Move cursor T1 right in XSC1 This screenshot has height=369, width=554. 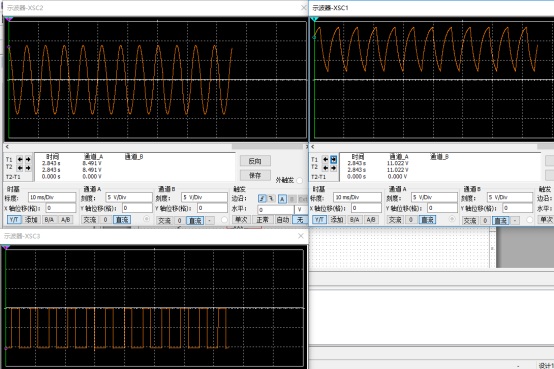334,159
